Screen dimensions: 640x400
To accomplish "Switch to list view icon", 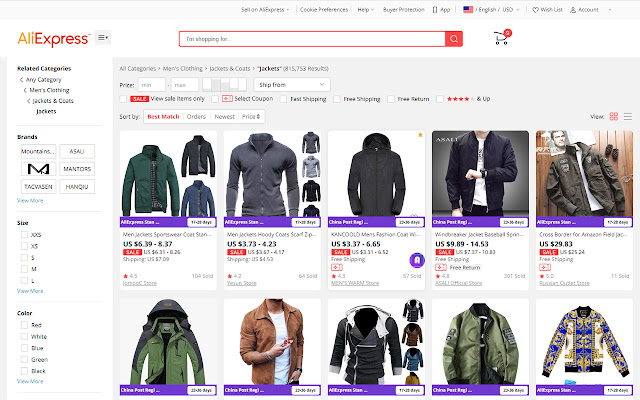I will [628, 117].
